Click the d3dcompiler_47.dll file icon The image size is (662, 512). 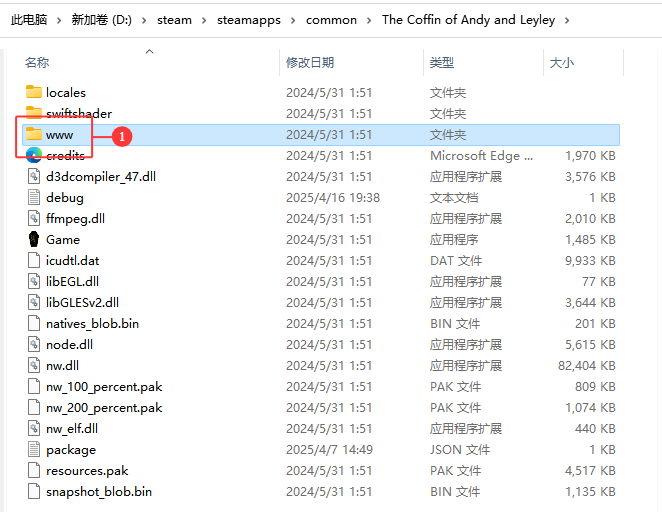pos(34,176)
